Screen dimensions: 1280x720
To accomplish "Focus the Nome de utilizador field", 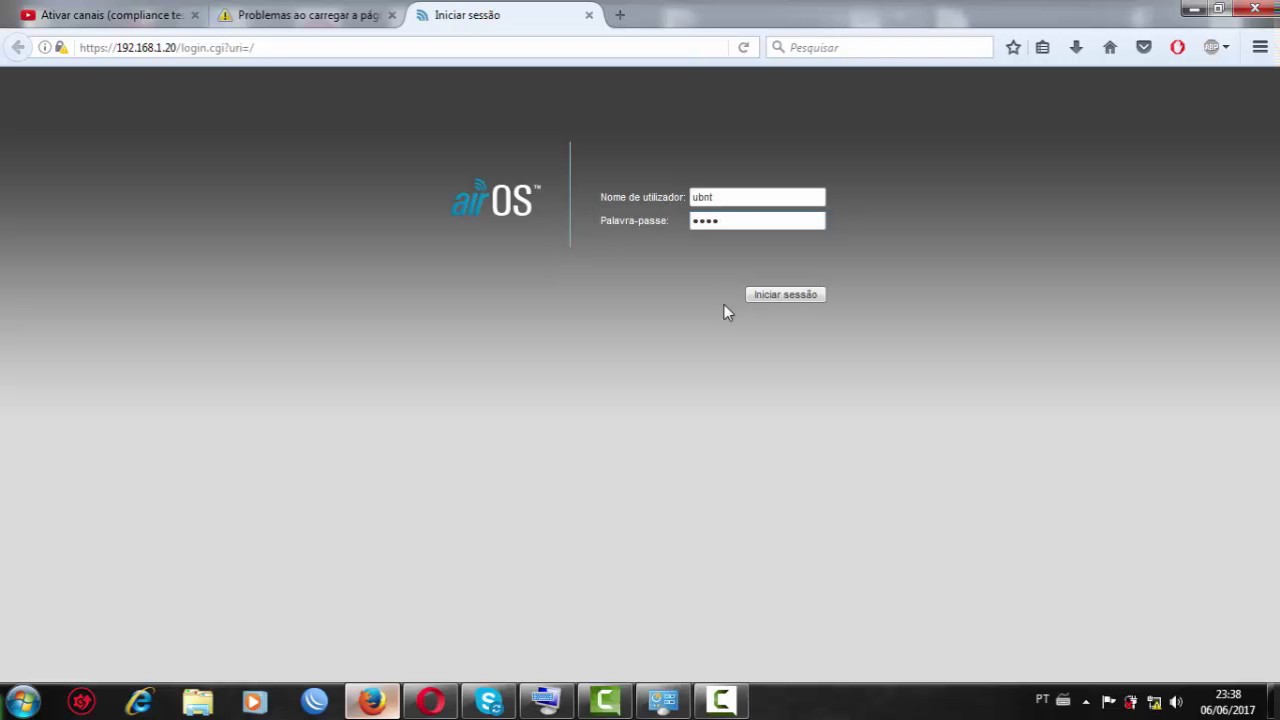I will (x=757, y=197).
